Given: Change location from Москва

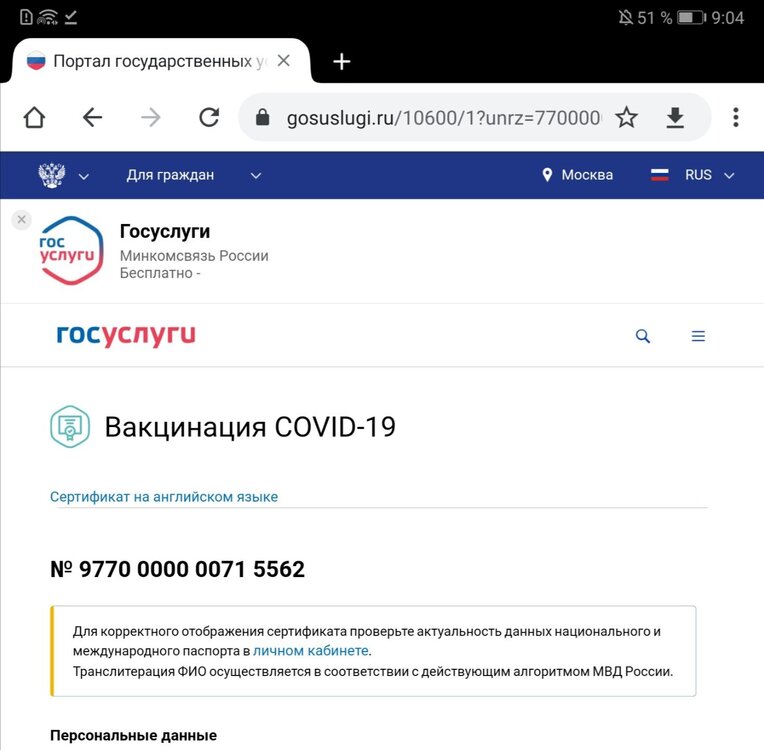Looking at the screenshot, I should [577, 175].
